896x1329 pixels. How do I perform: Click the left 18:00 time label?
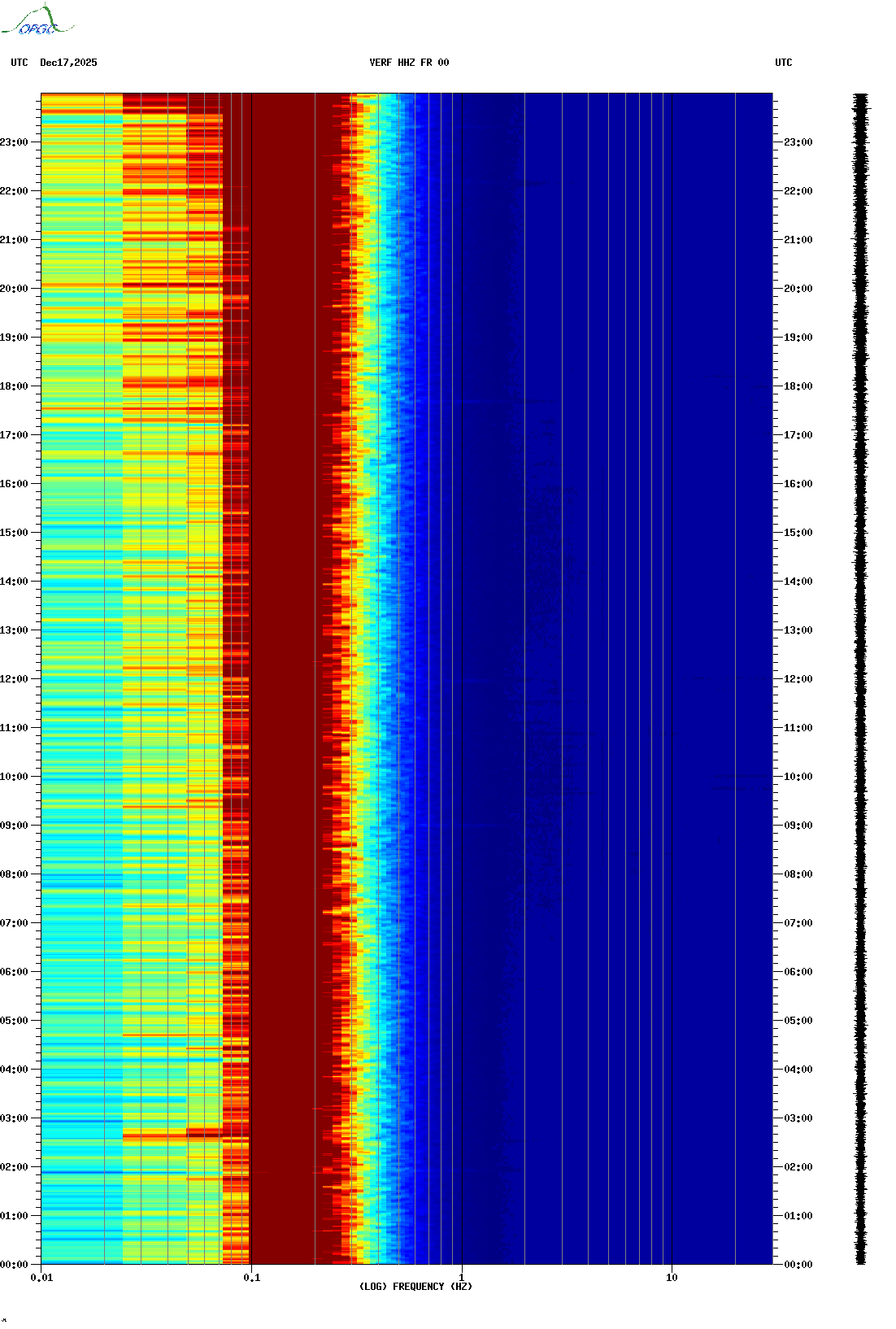pos(14,386)
